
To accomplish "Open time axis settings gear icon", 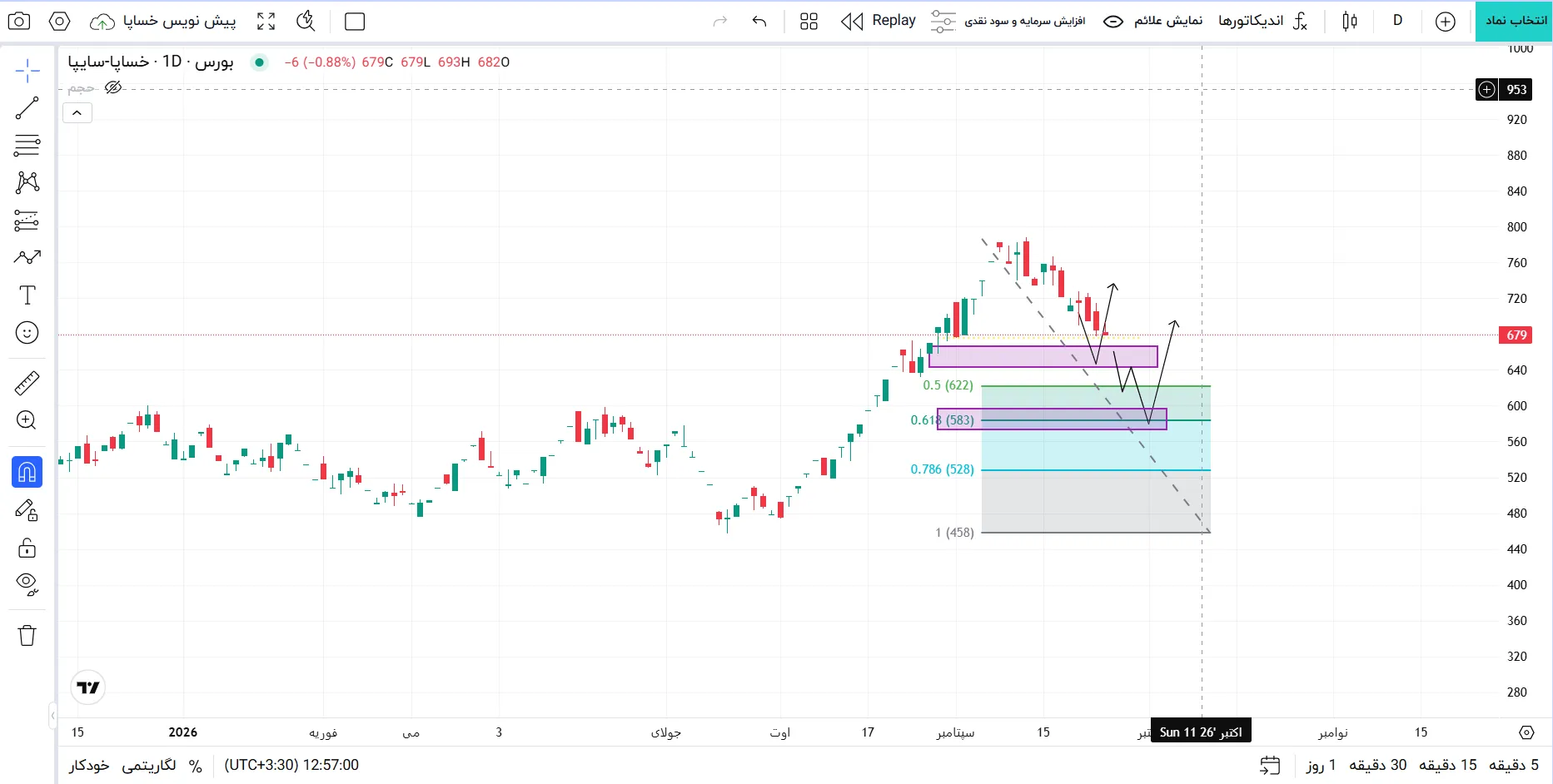I will point(1526,732).
